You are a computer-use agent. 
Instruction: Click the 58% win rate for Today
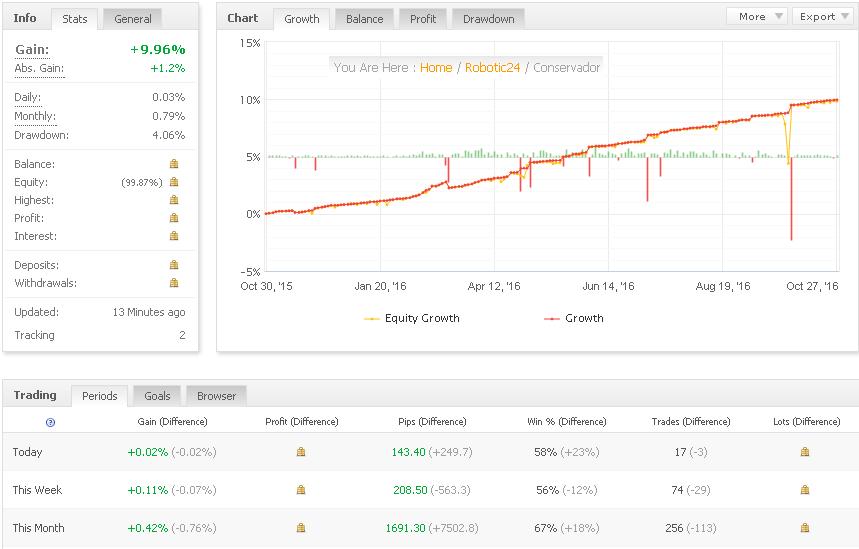click(x=545, y=452)
